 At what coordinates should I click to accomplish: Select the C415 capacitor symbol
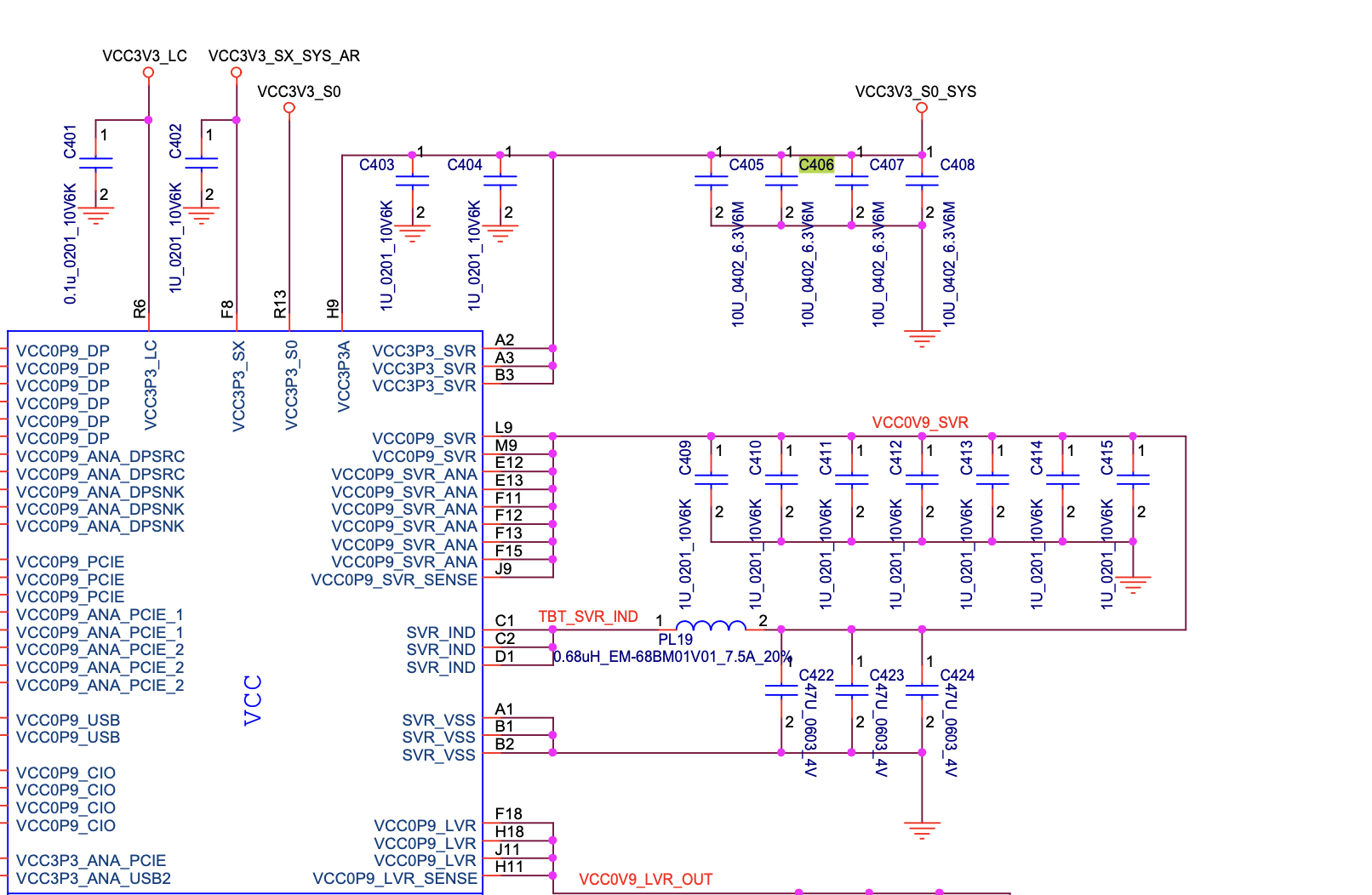1133,480
